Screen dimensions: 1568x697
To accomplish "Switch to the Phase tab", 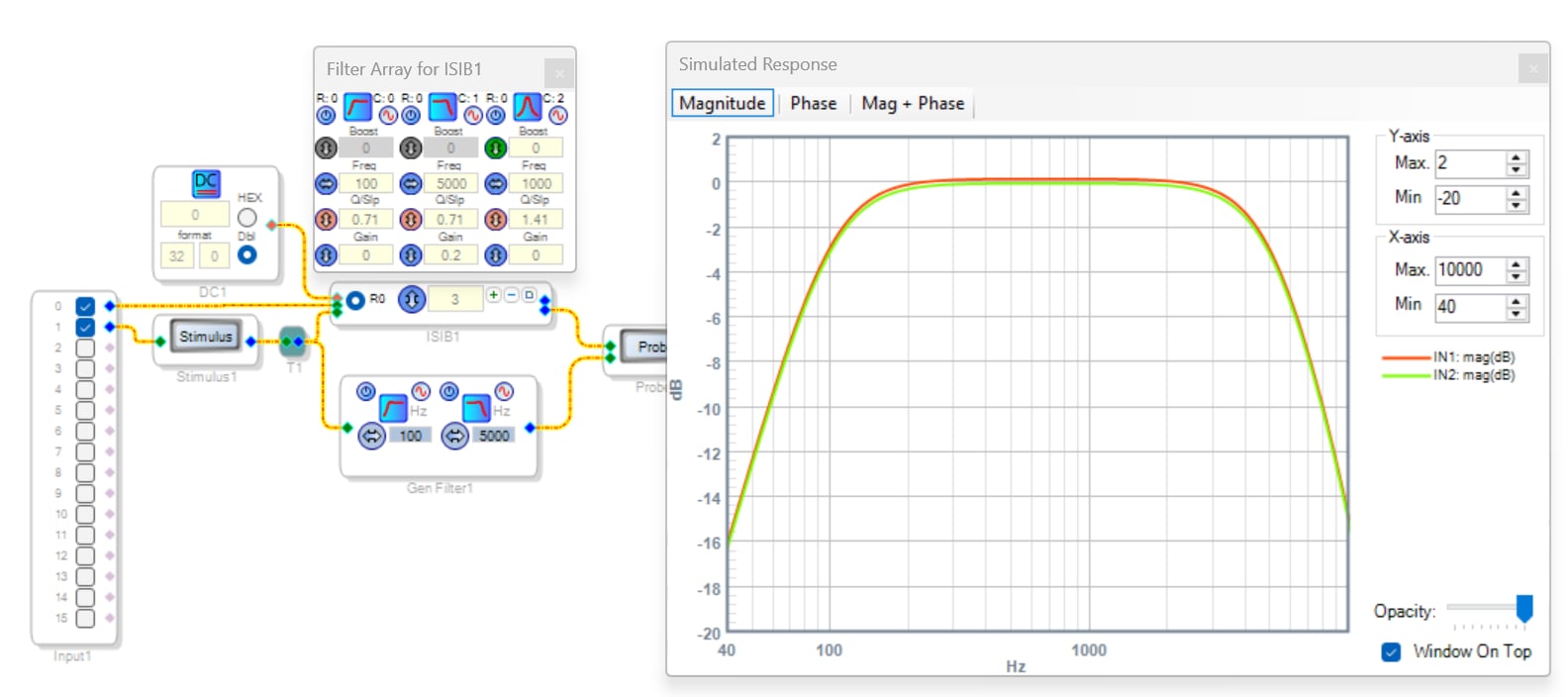I will point(814,103).
